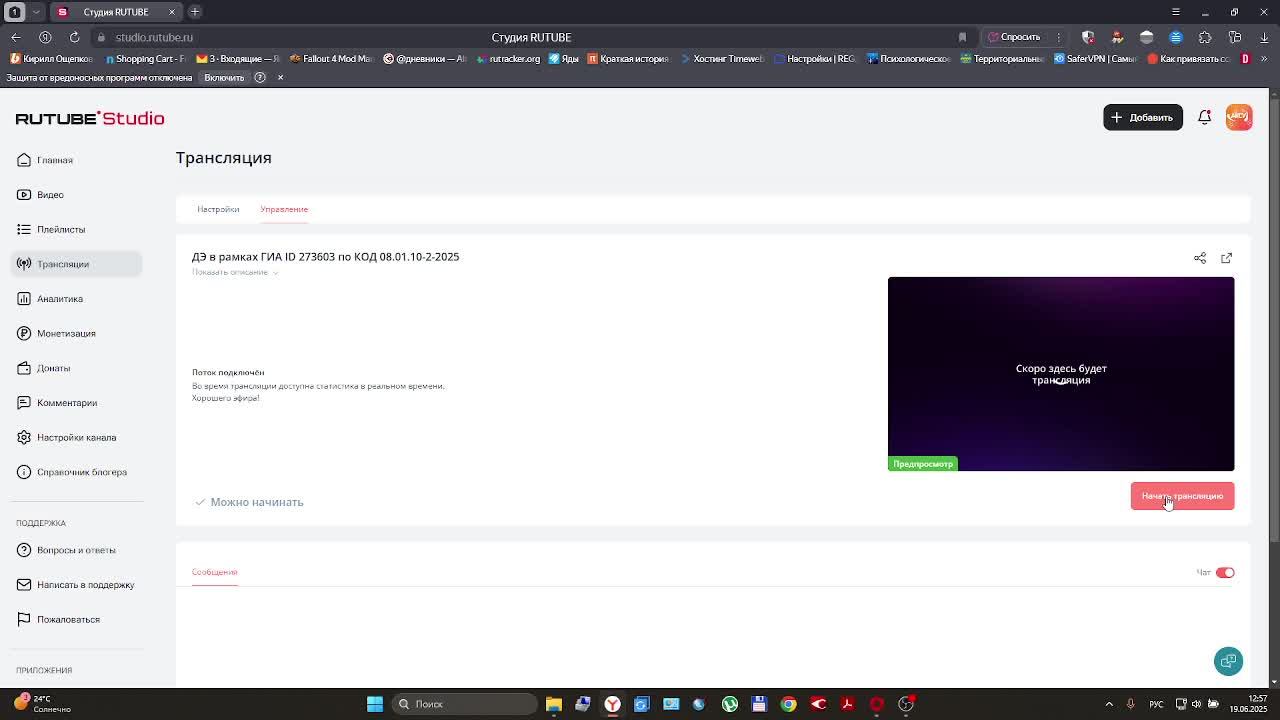
Task: Click the РУС language indicator
Action: coord(1156,704)
